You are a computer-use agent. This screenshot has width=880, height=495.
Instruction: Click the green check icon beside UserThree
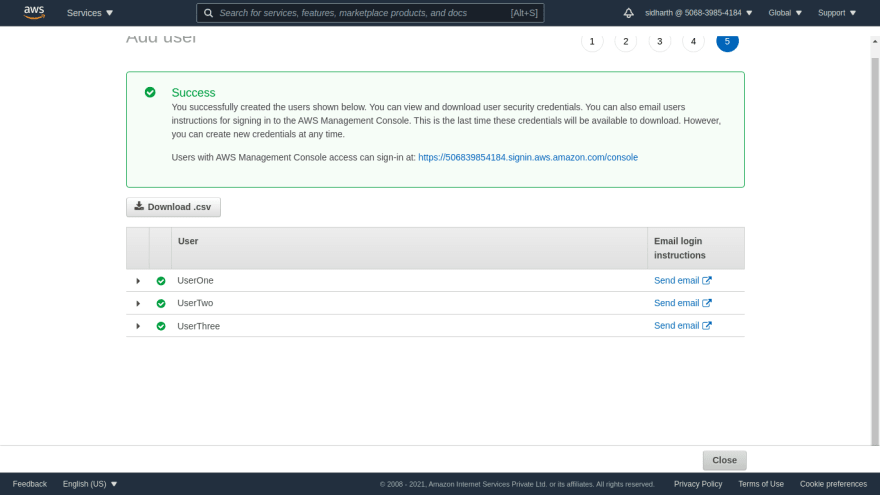pos(161,326)
